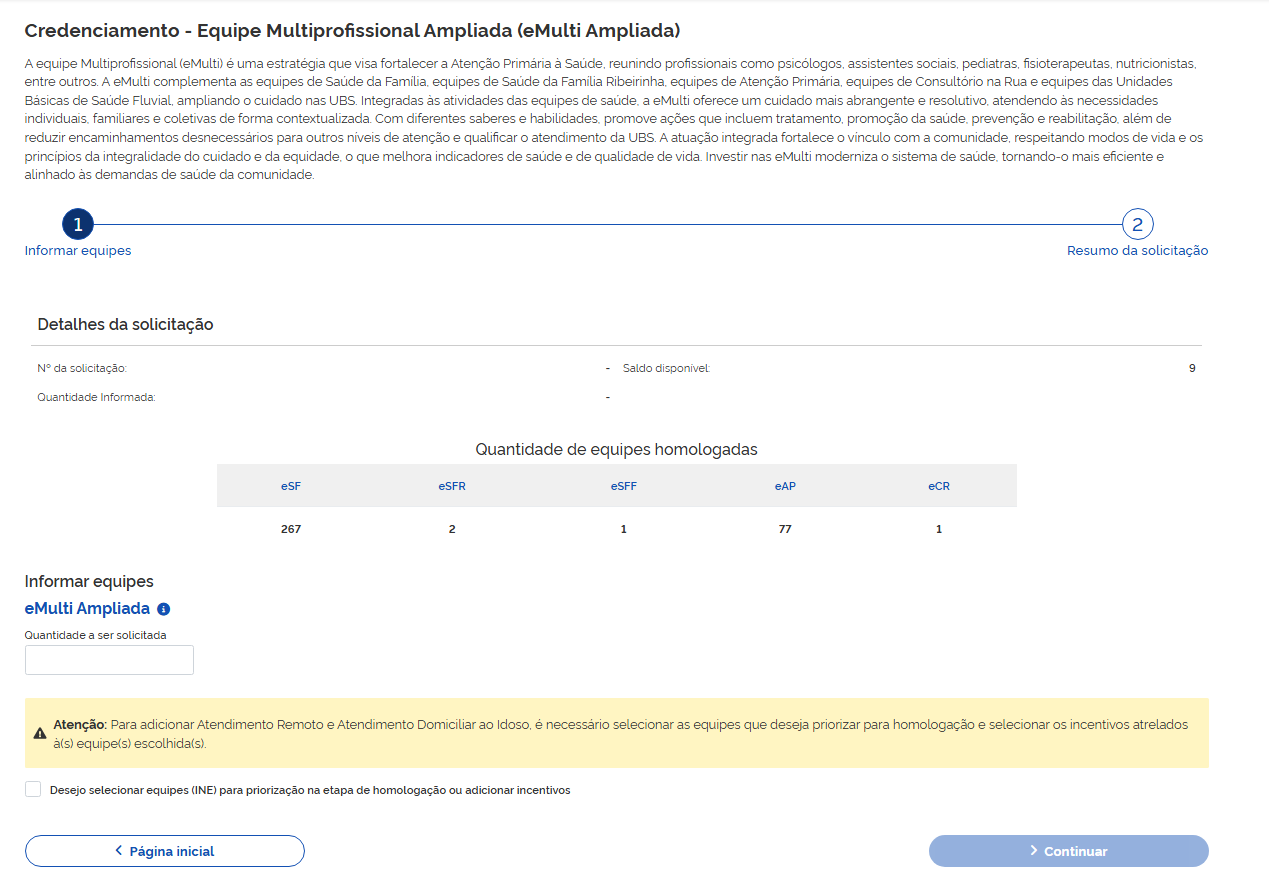Expand the eAP column options
Screen dimensions: 1269x884
click(785, 484)
